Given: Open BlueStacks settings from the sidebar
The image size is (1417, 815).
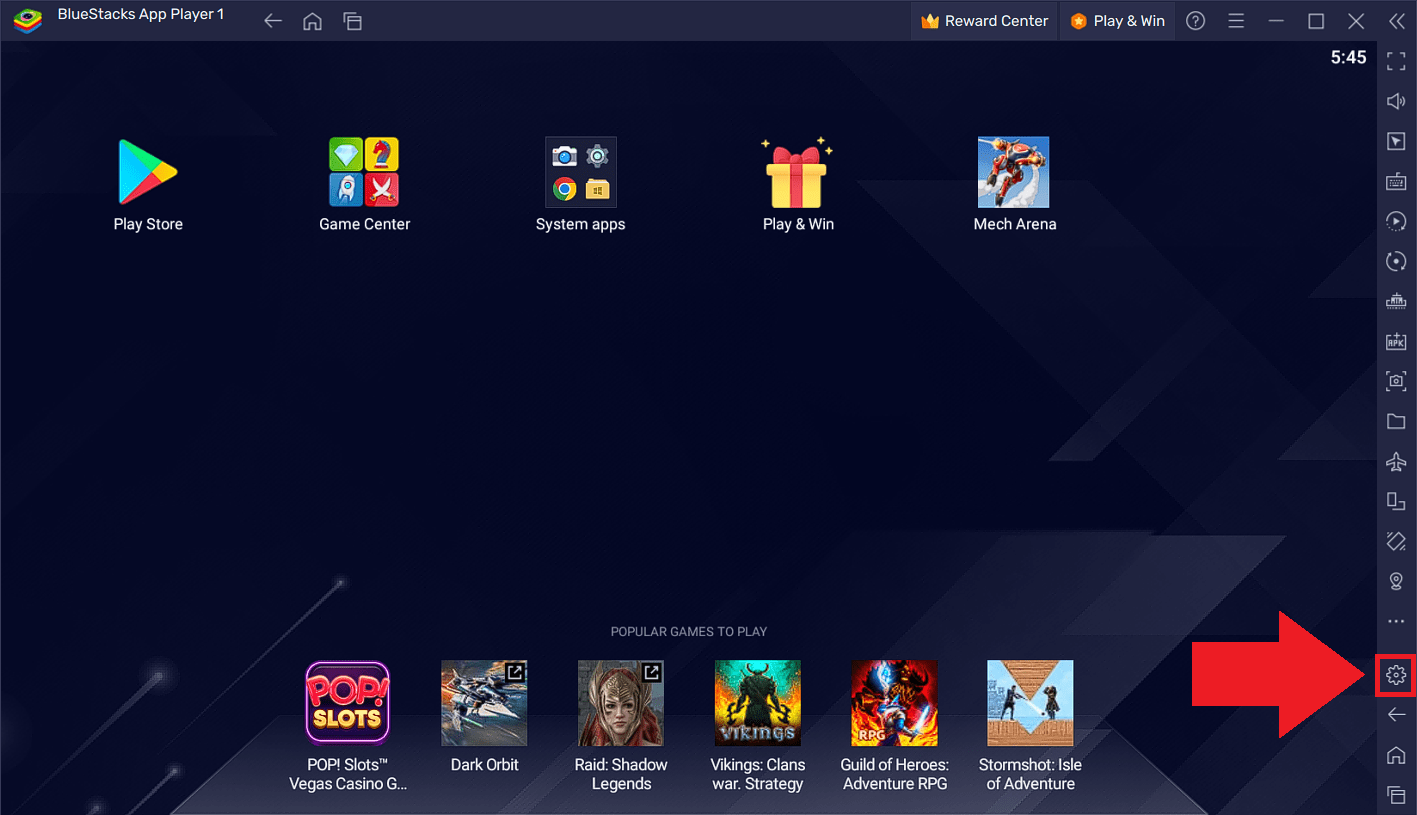Looking at the screenshot, I should (1396, 675).
